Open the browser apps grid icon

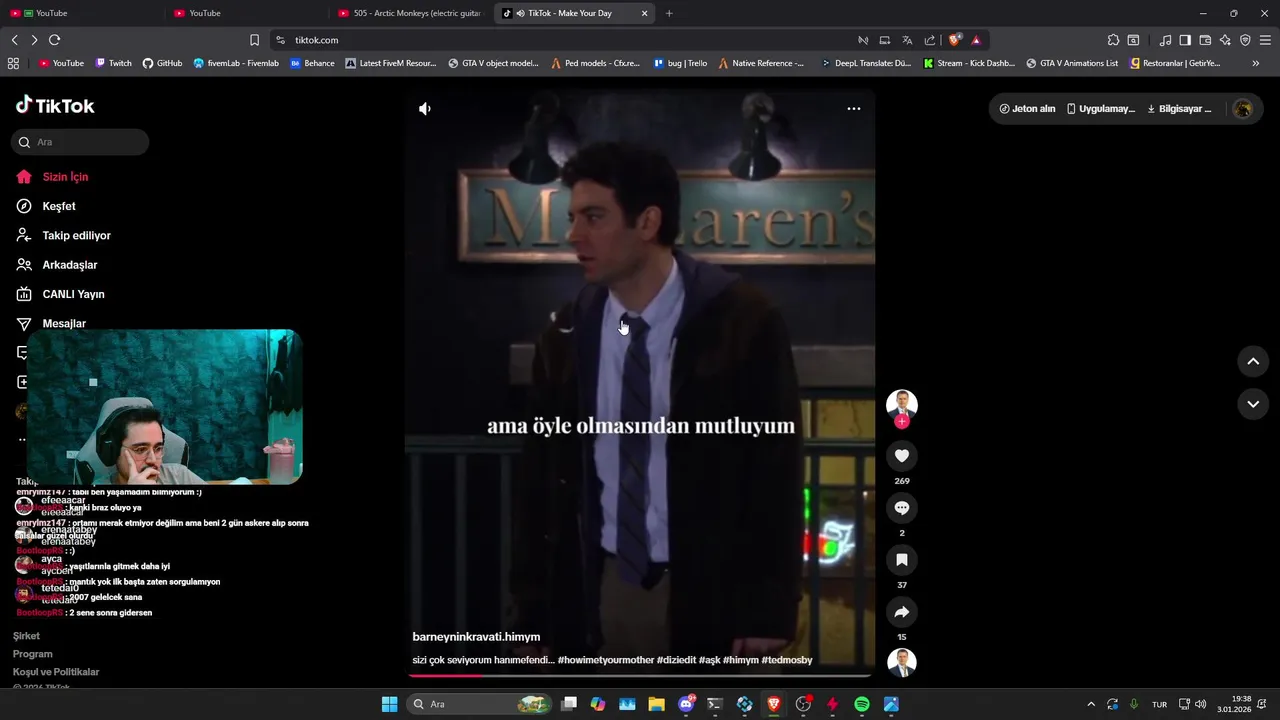point(13,63)
